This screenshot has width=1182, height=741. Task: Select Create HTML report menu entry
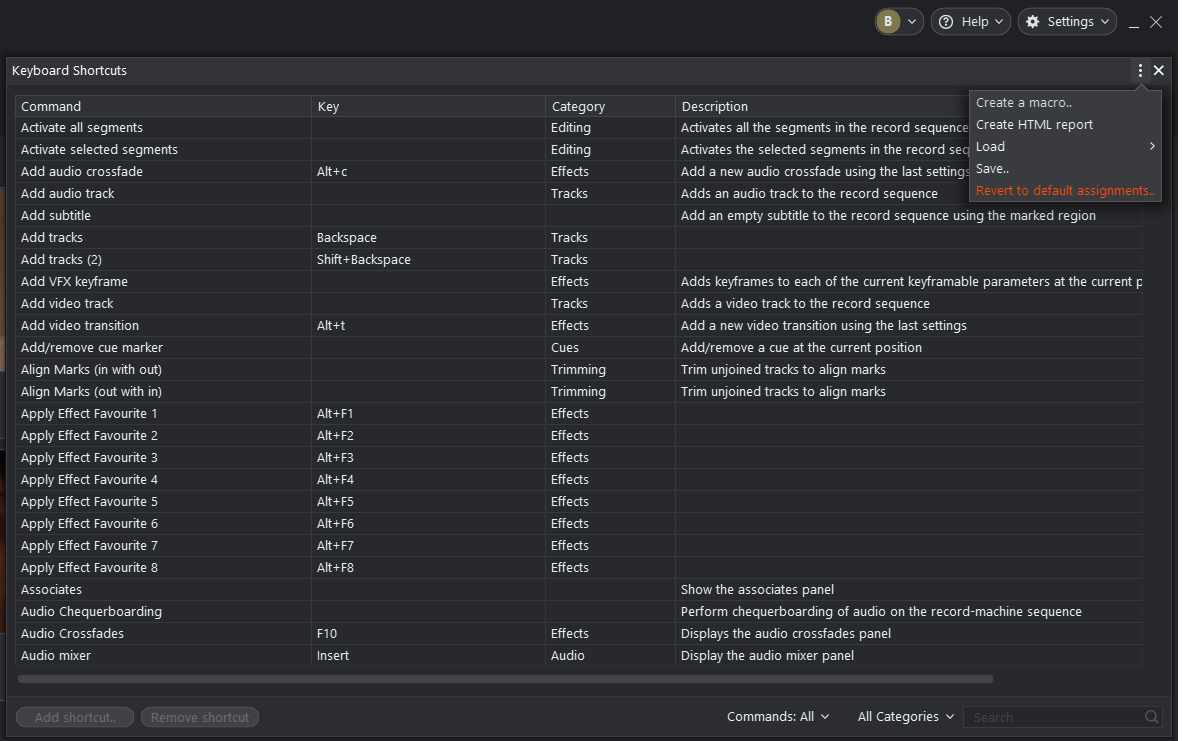1033,124
